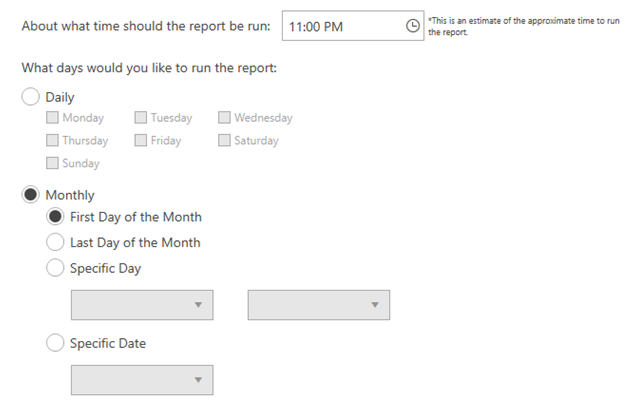Check the Tuesday checkbox

coord(141,117)
